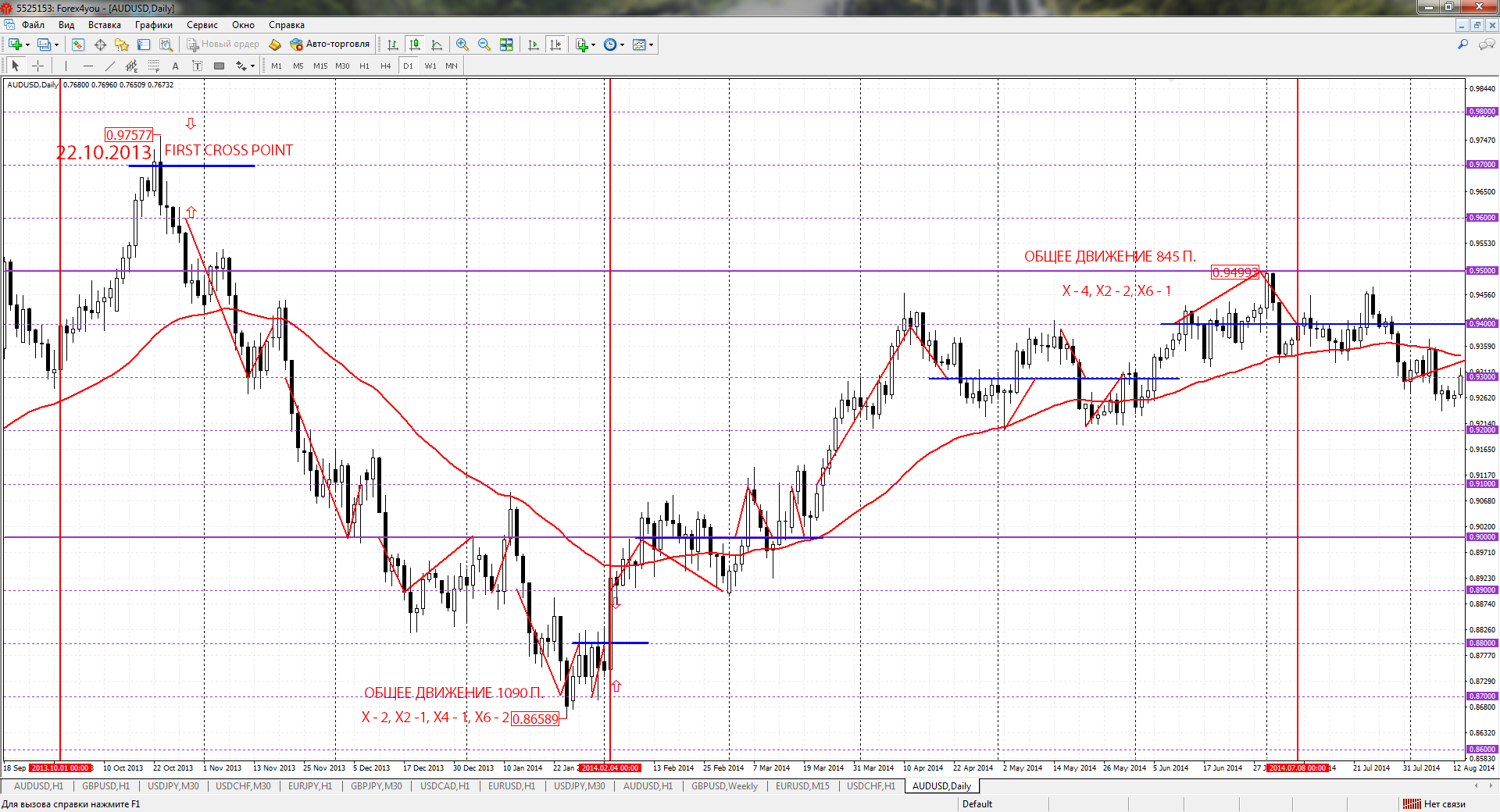Viewport: 1500px width, 812px height.
Task: Open the chat bubbles icon
Action: [x=1487, y=45]
